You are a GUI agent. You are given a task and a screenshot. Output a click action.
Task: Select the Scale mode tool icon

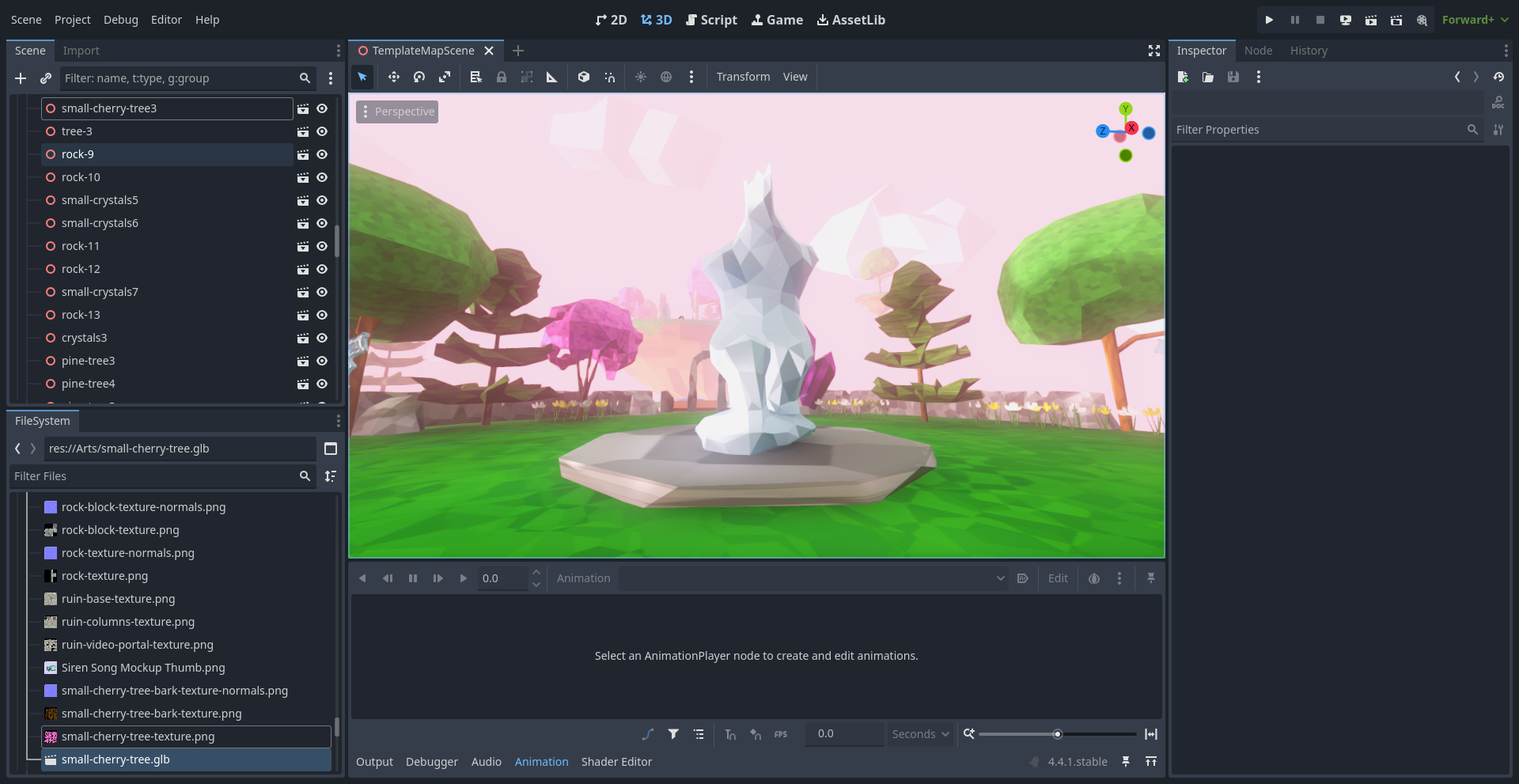(x=445, y=77)
